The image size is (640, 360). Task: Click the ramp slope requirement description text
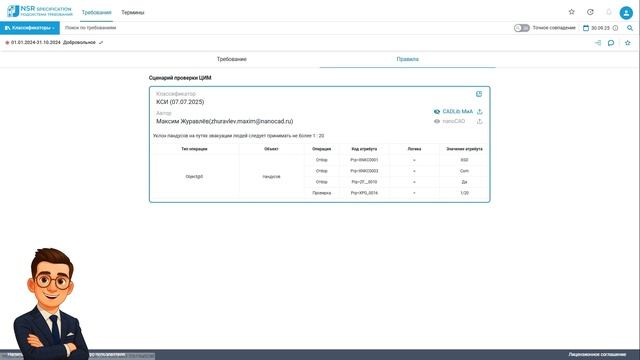pos(238,136)
